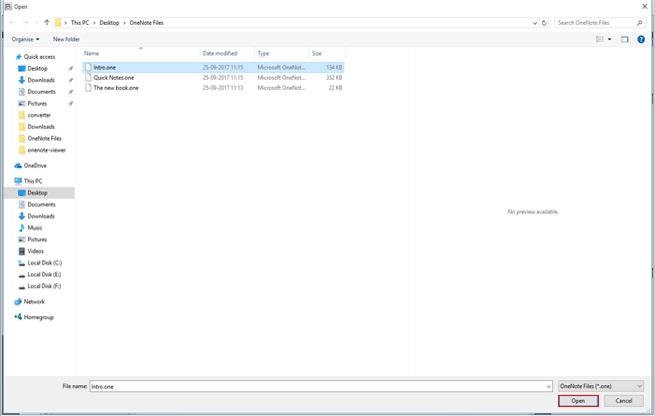Open the Organise menu
This screenshot has width=655, height=416.
[25, 39]
